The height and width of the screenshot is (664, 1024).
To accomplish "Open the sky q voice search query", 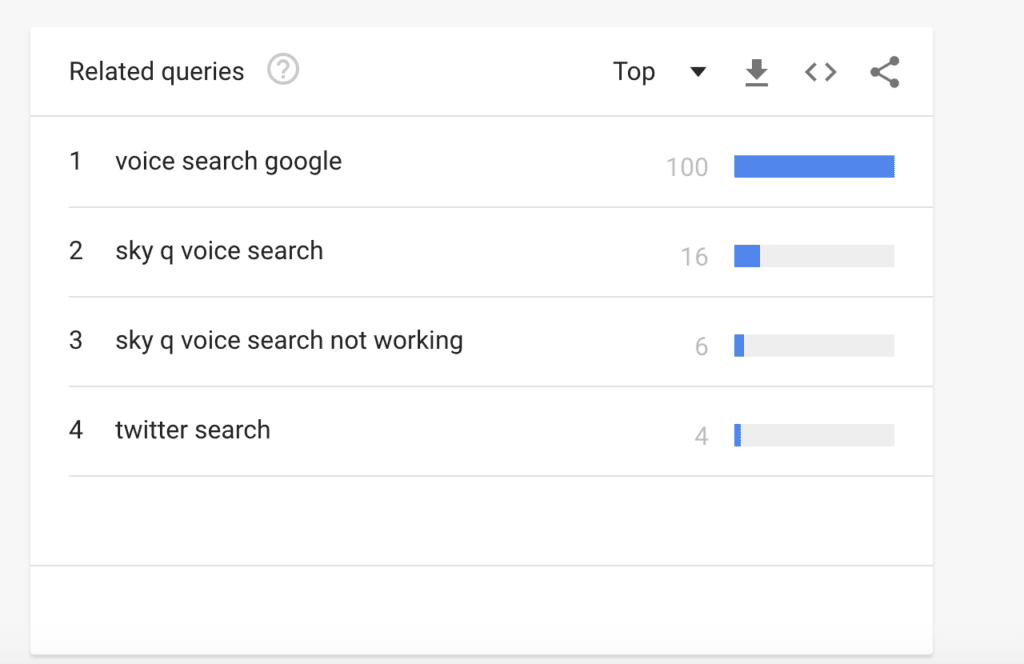I will coord(219,250).
